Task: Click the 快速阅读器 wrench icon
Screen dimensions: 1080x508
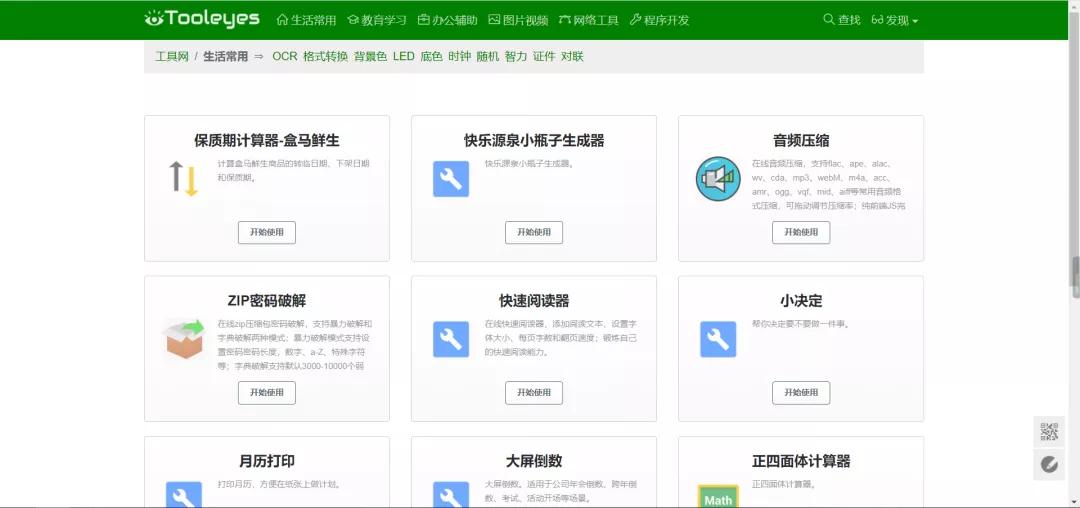Action: pyautogui.click(x=451, y=339)
